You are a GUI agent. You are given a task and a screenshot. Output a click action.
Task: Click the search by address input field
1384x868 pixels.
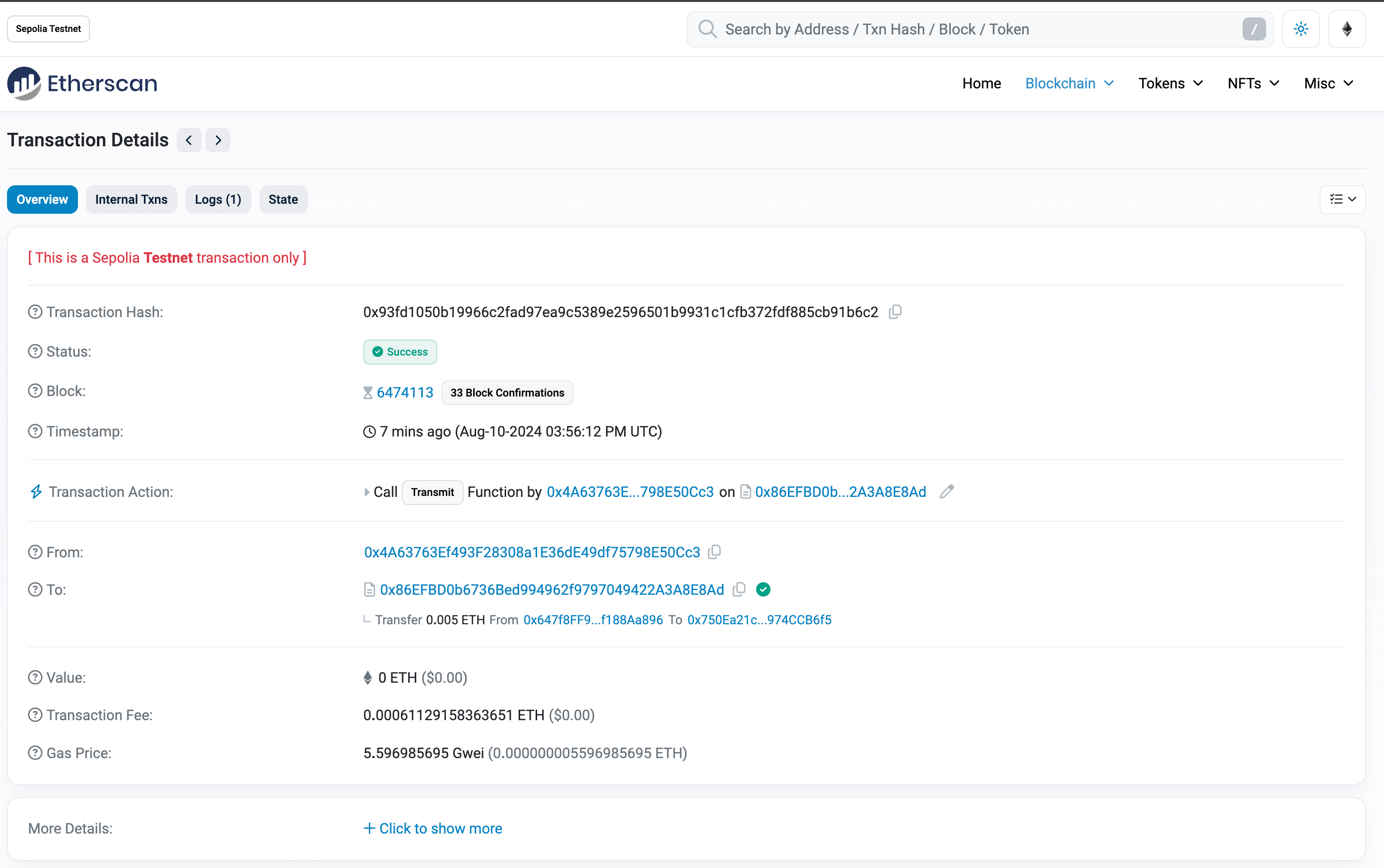tap(980, 28)
